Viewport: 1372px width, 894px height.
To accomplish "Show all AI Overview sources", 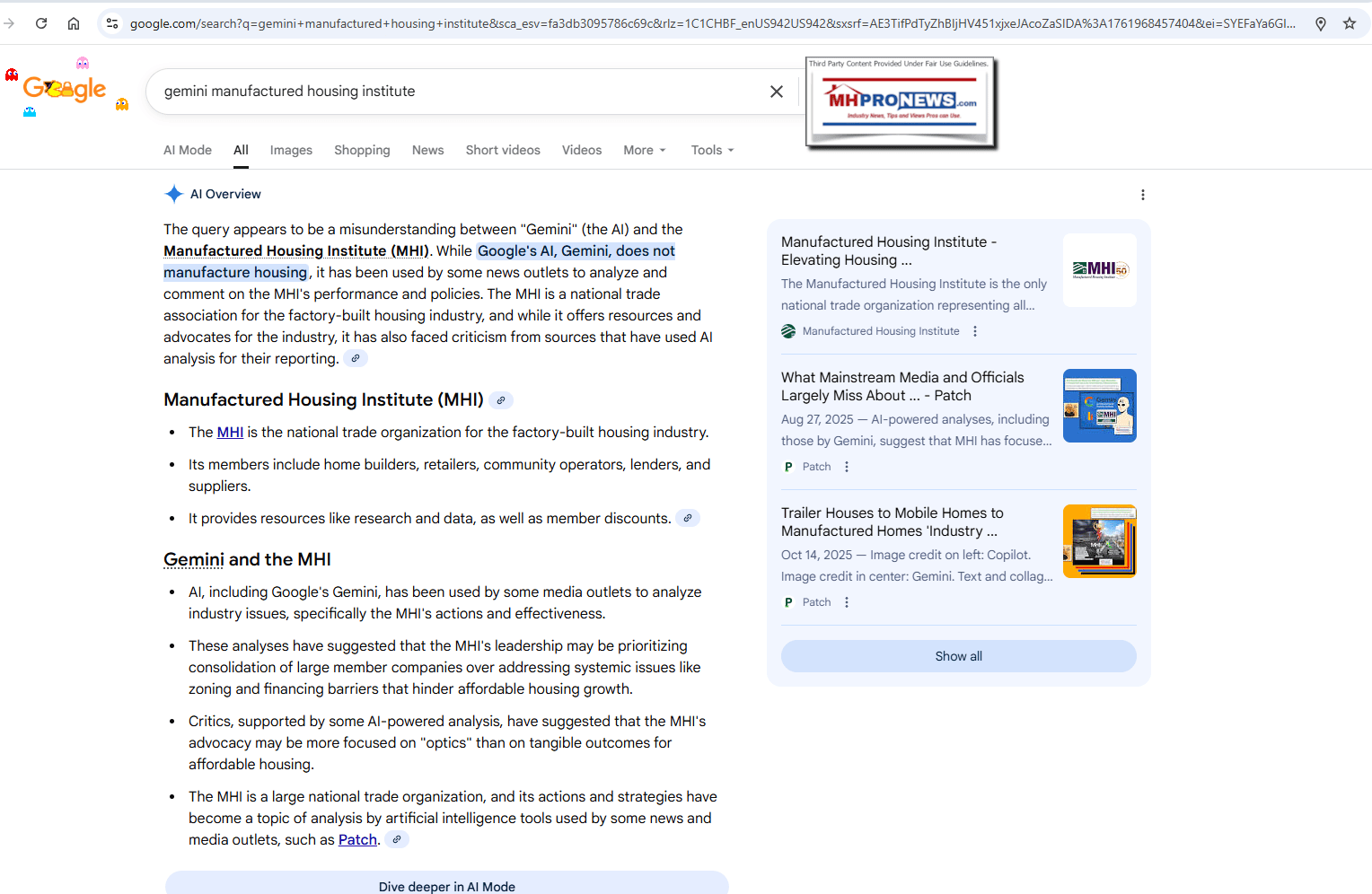I will [958, 656].
